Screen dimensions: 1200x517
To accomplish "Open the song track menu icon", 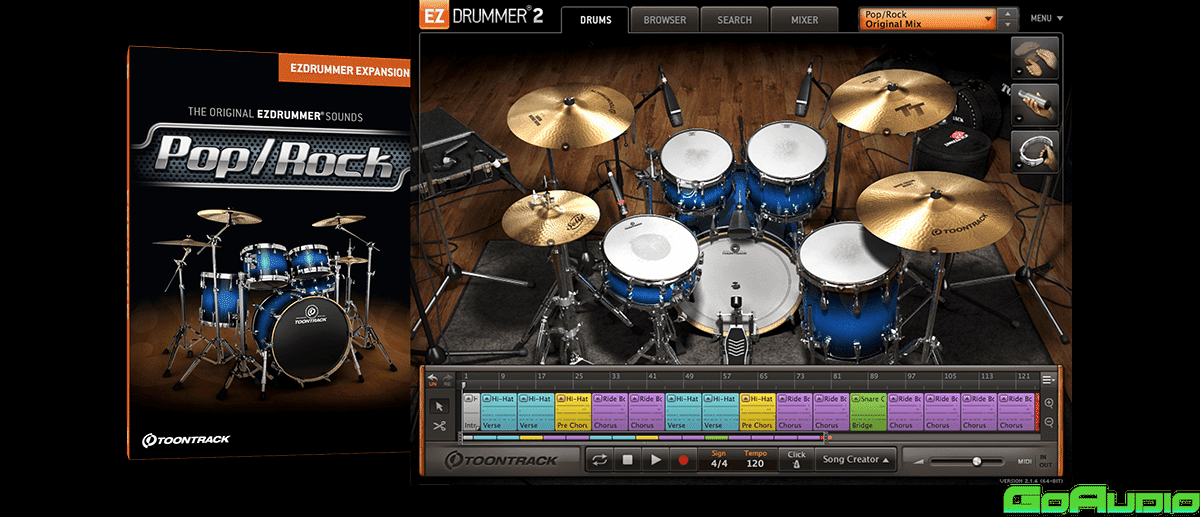I will 1048,379.
